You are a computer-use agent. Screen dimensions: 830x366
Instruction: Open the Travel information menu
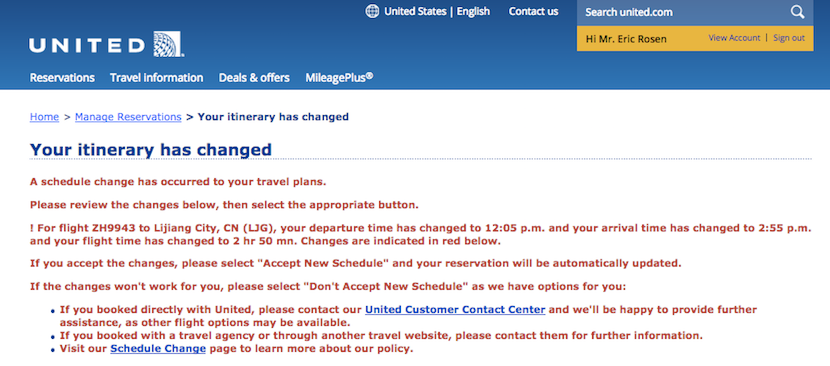point(157,78)
